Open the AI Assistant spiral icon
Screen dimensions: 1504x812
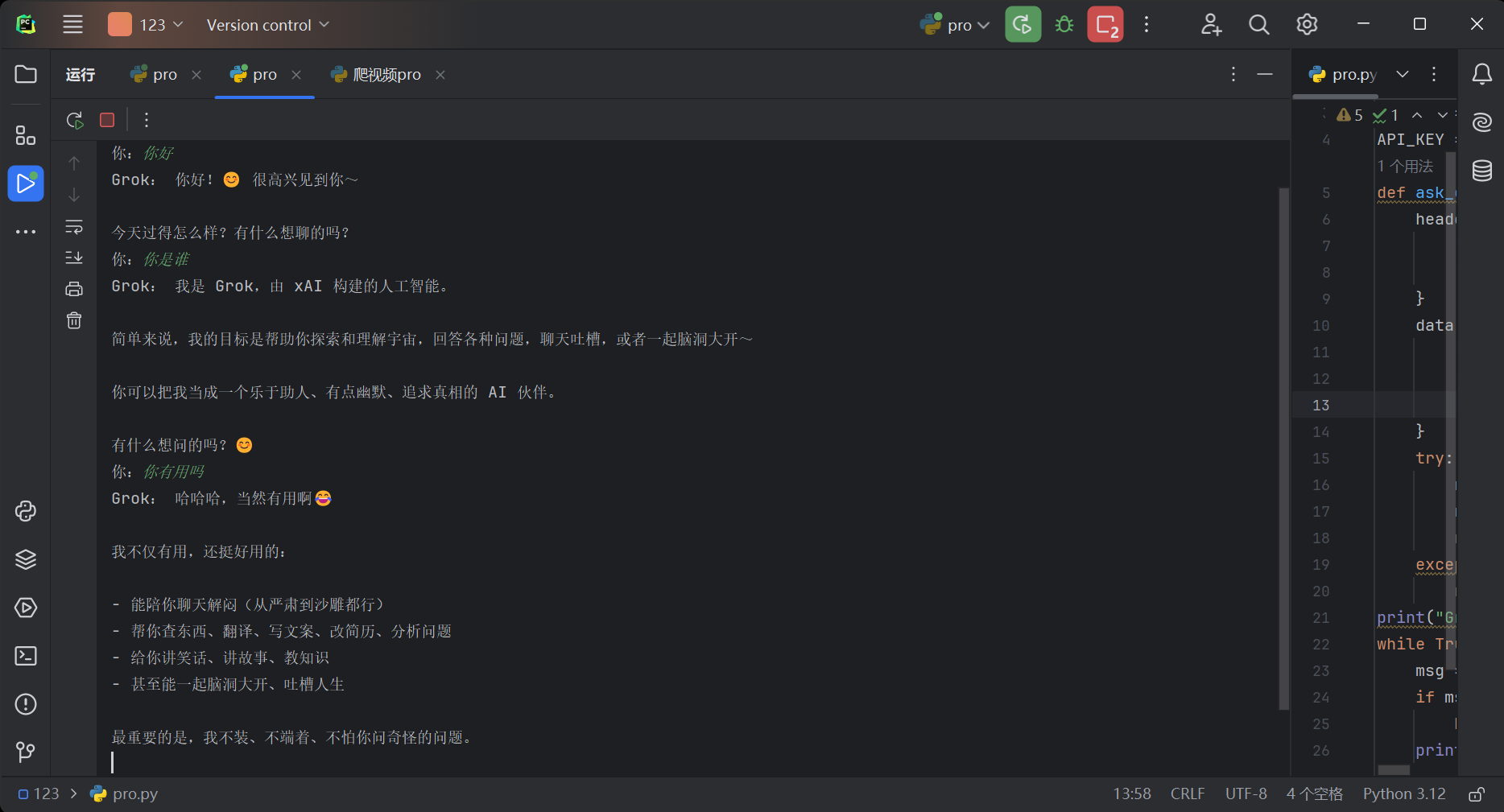coord(1481,122)
